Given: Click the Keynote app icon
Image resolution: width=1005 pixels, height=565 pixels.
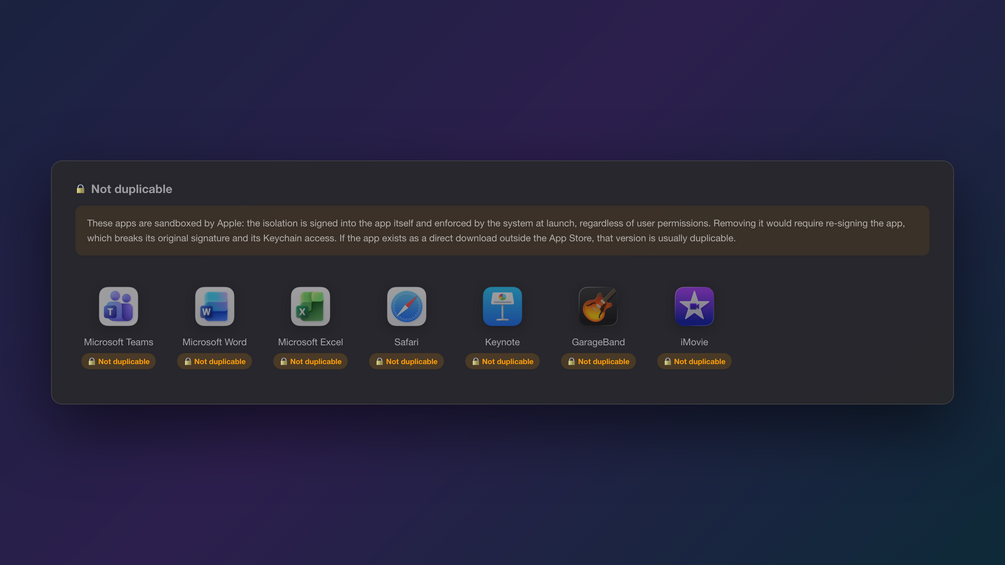Looking at the screenshot, I should point(502,306).
